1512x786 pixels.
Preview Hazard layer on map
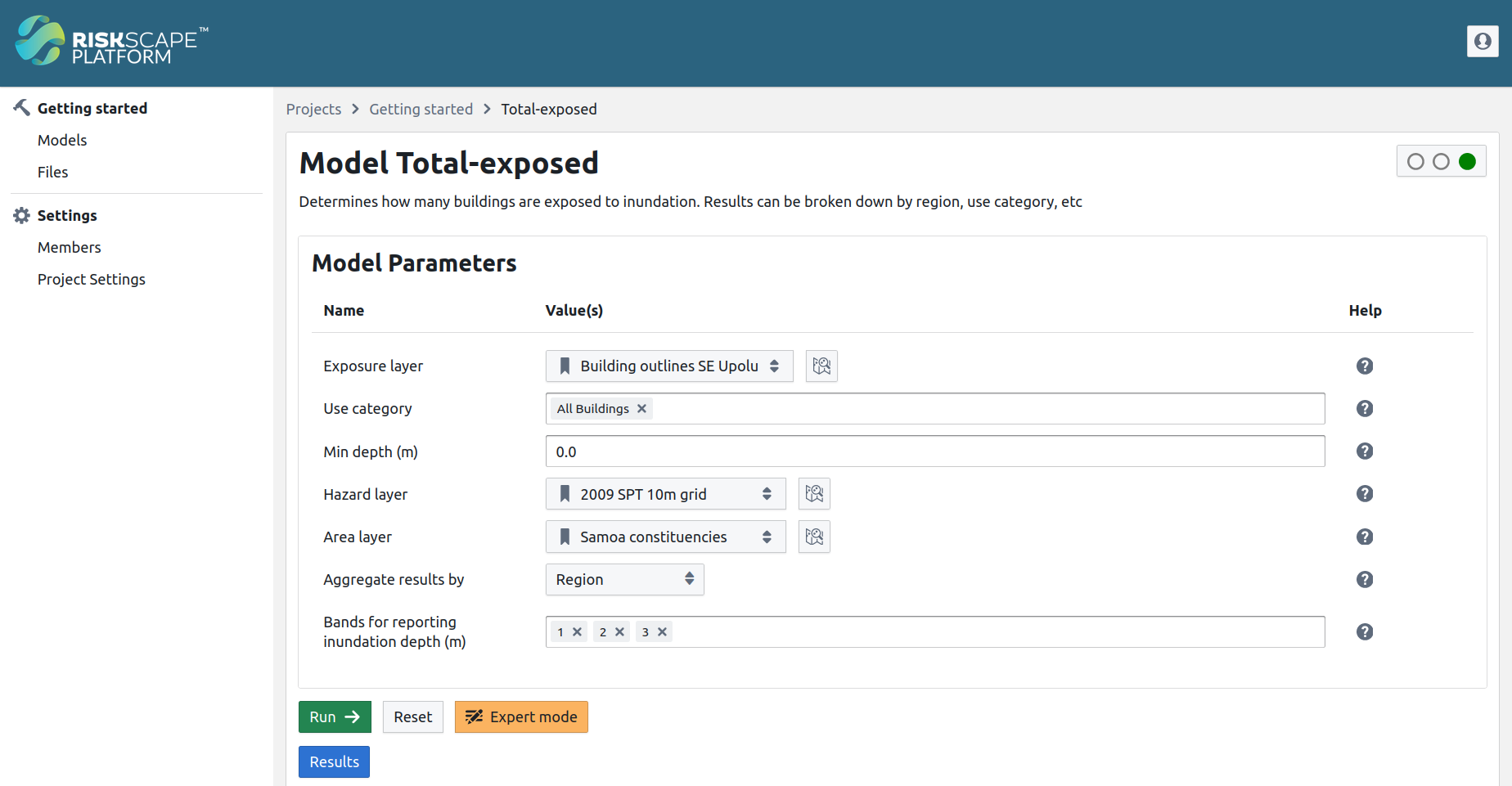coord(814,494)
